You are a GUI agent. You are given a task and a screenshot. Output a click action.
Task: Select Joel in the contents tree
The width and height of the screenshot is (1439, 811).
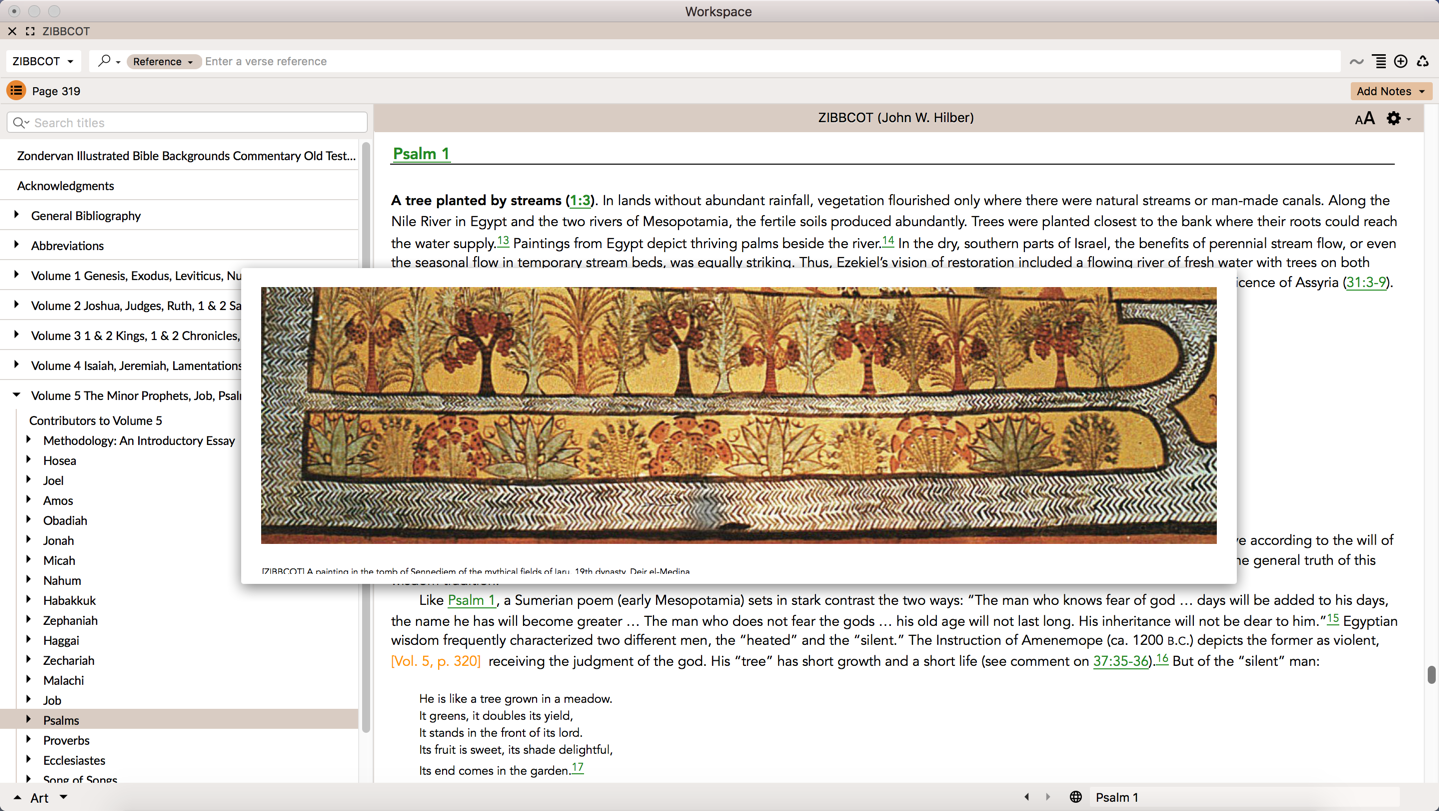[53, 481]
